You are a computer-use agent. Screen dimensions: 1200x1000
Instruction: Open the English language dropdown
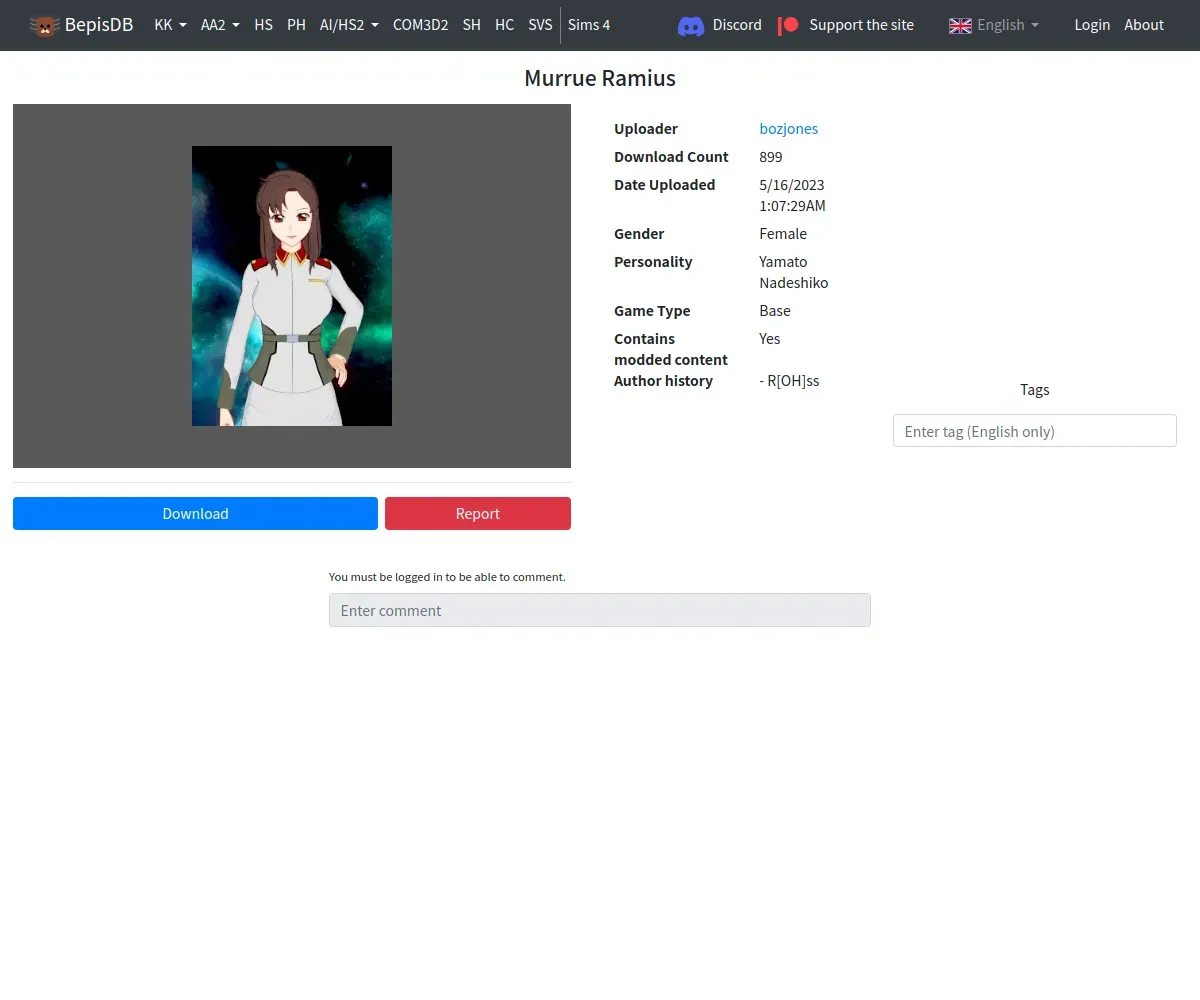tap(1008, 25)
